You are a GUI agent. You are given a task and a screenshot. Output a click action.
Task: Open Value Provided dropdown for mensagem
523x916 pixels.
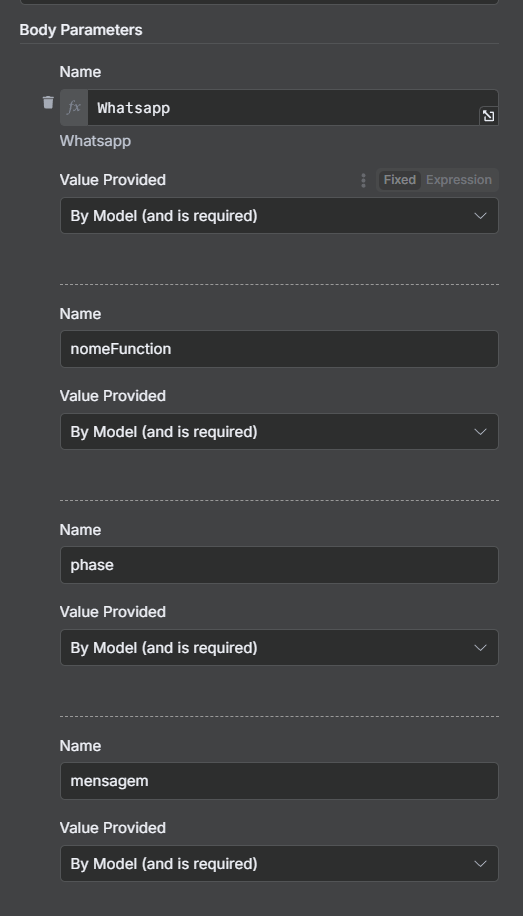pyautogui.click(x=279, y=864)
